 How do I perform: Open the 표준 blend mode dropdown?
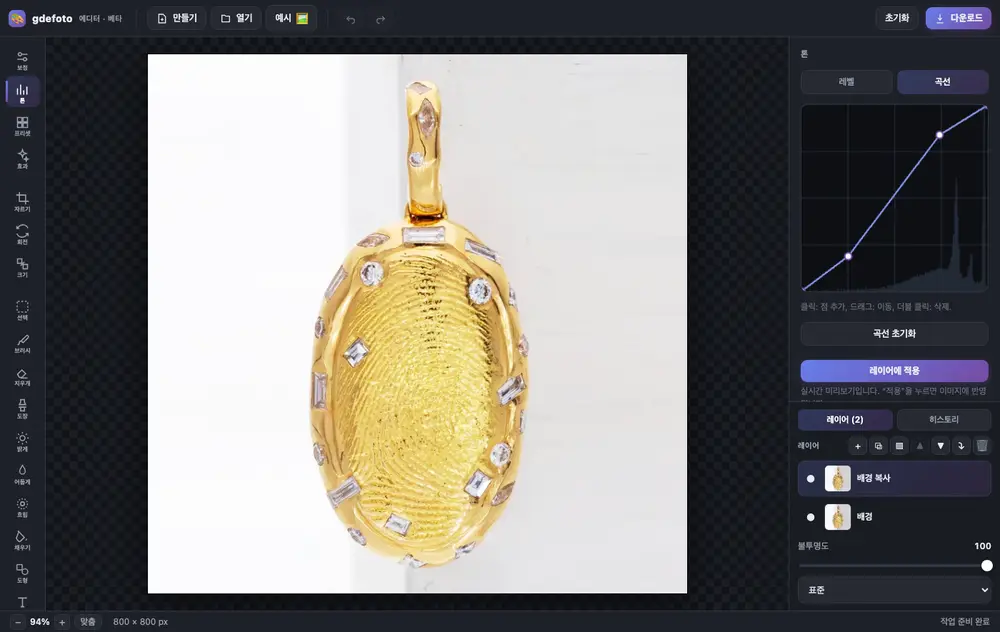click(894, 590)
